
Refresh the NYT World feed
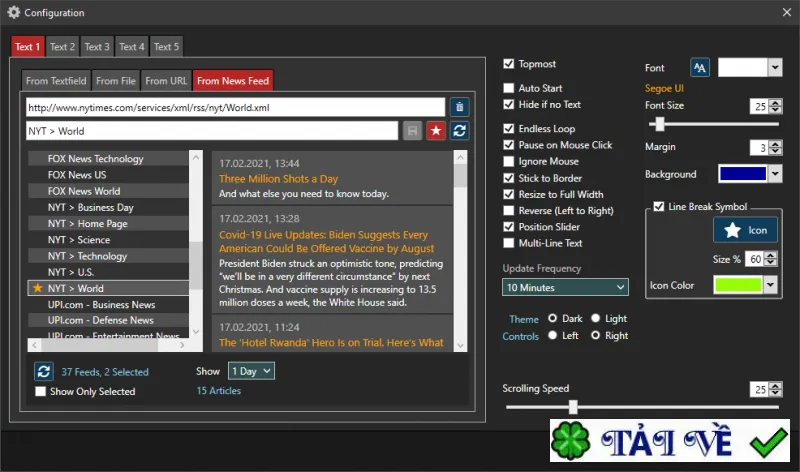[459, 131]
